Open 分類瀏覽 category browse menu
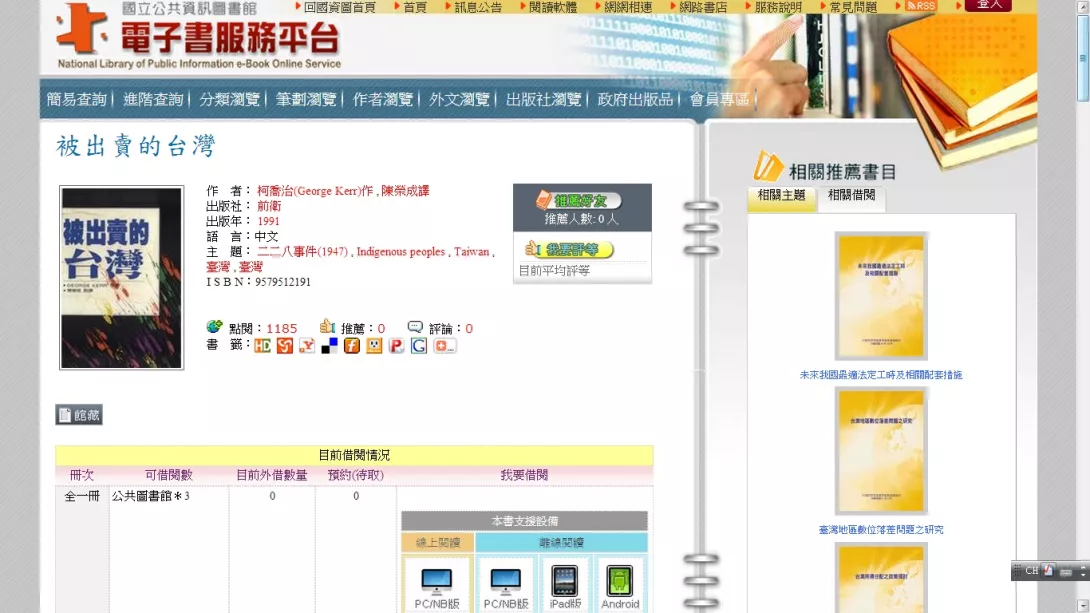The height and width of the screenshot is (613, 1090). click(x=229, y=99)
